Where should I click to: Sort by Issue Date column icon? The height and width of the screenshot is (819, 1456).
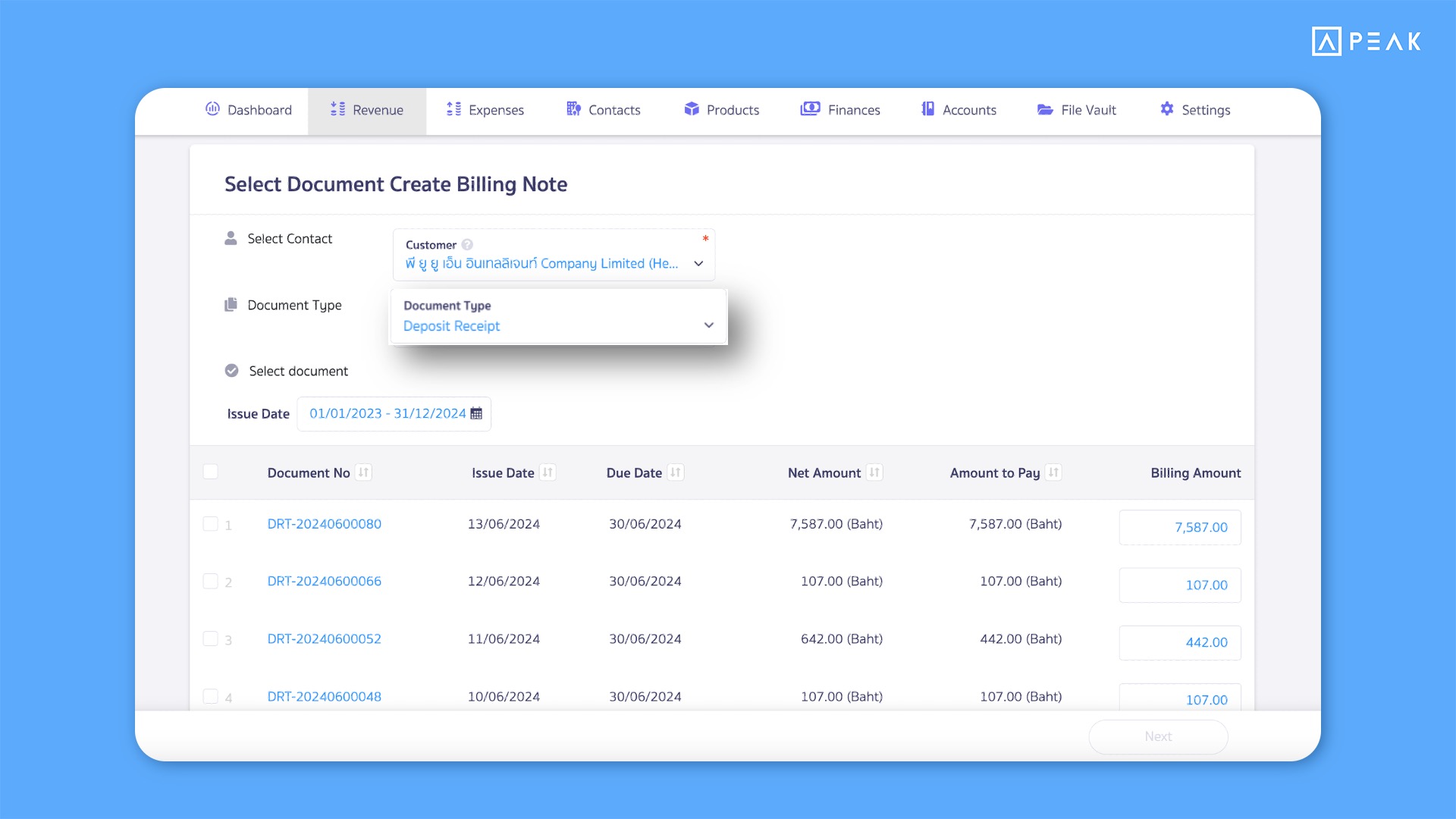(x=548, y=472)
